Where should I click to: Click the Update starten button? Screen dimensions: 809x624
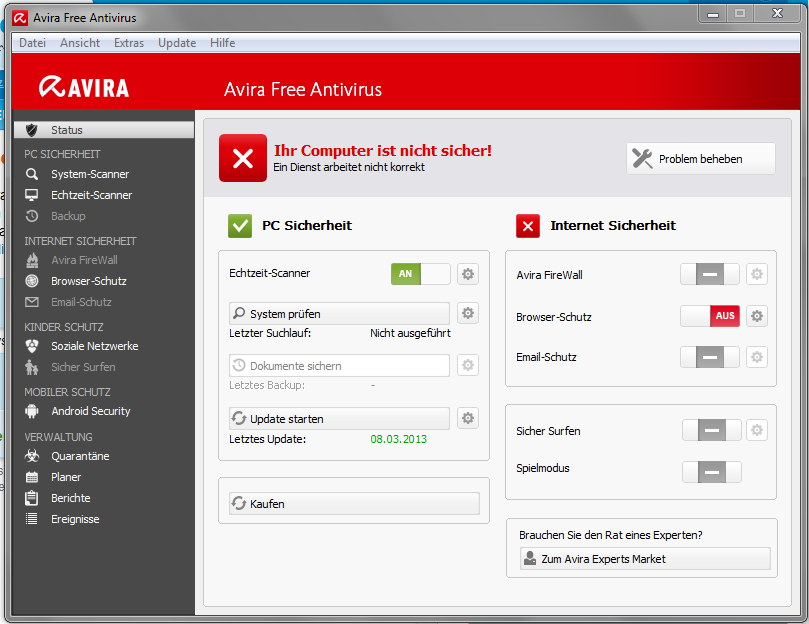(x=339, y=419)
